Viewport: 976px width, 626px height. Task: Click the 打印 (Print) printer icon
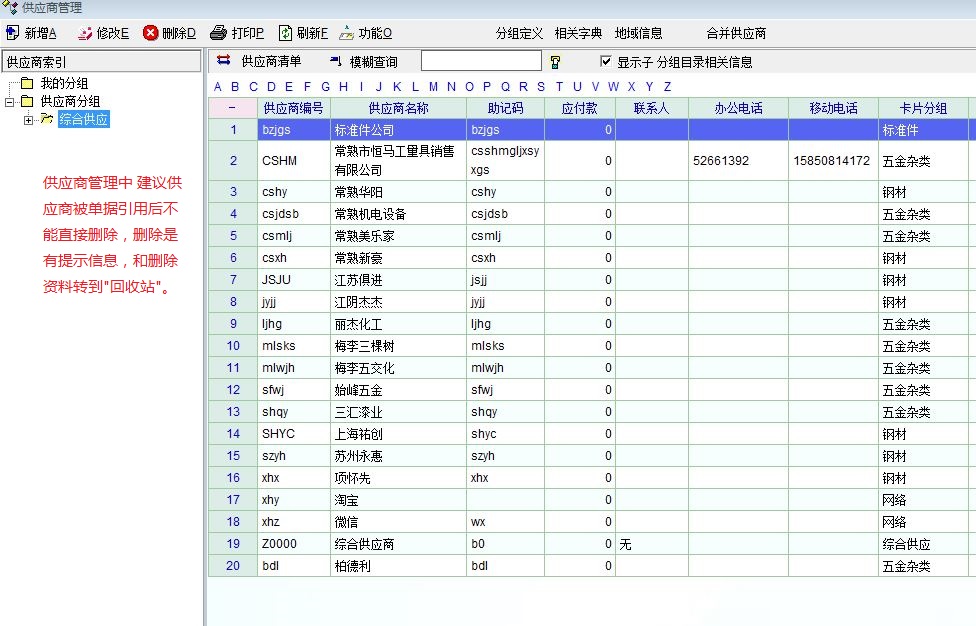coord(219,33)
